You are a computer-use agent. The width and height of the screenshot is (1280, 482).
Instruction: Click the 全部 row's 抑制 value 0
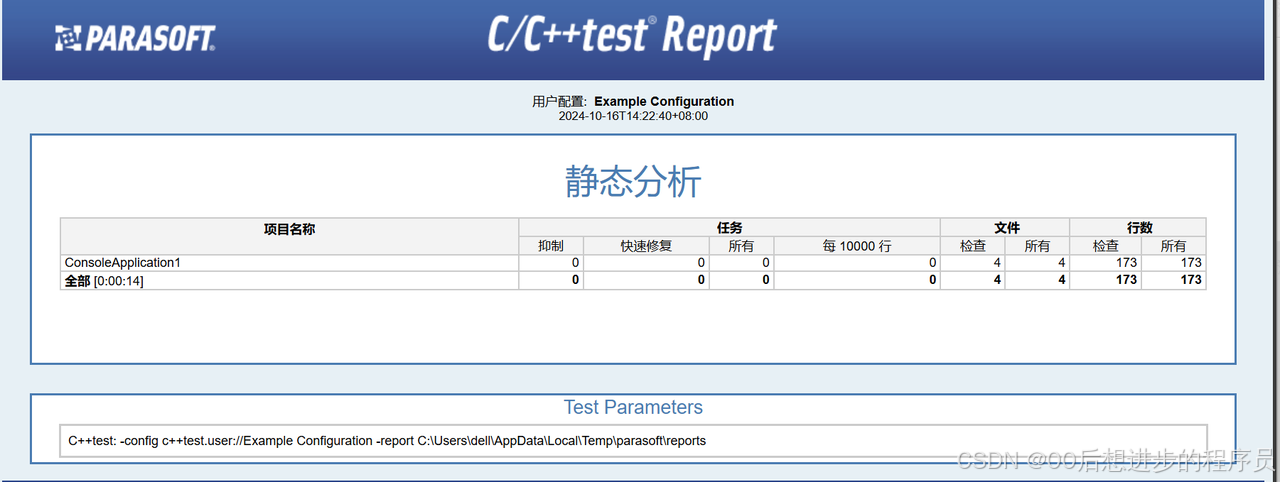[x=575, y=280]
